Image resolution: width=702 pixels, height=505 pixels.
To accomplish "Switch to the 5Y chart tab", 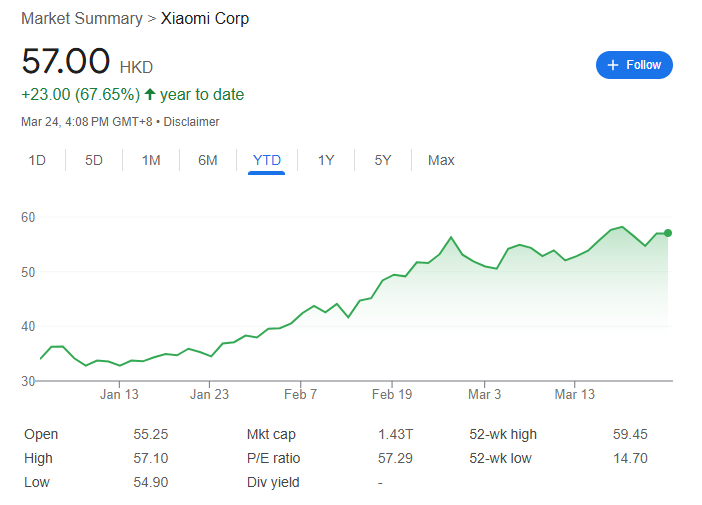I will pyautogui.click(x=383, y=160).
